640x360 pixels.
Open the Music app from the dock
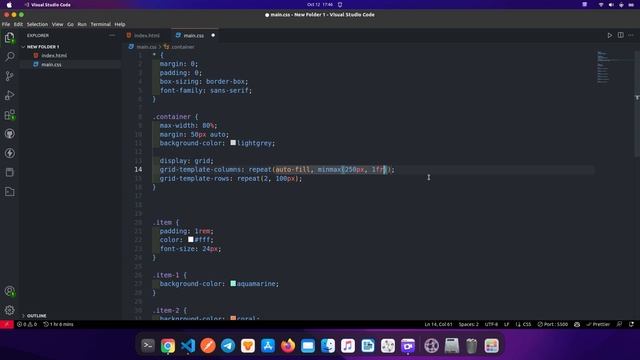(x=348, y=346)
